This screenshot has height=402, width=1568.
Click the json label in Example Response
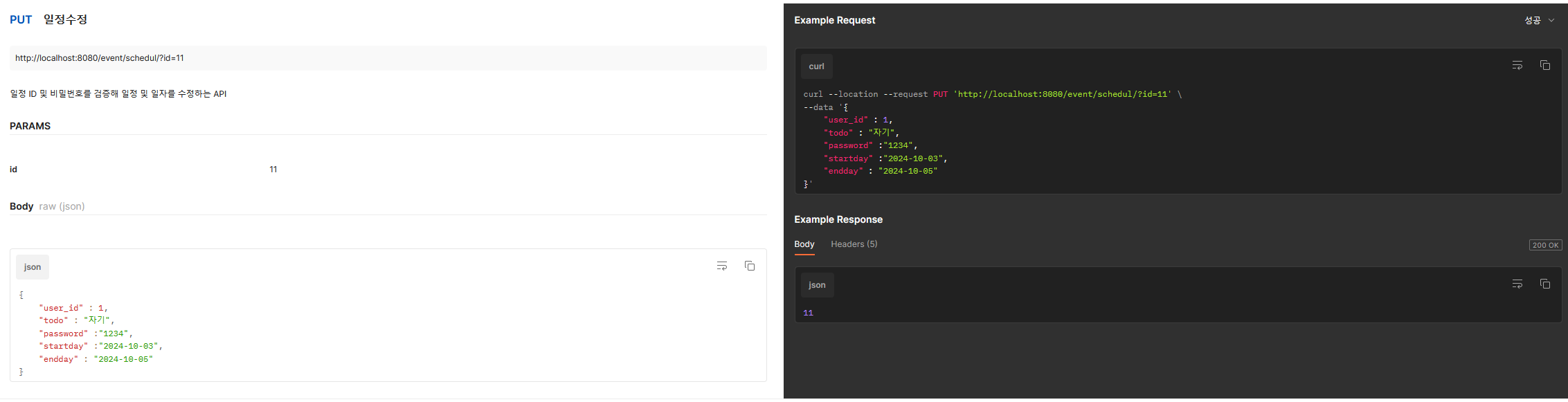pyautogui.click(x=817, y=285)
